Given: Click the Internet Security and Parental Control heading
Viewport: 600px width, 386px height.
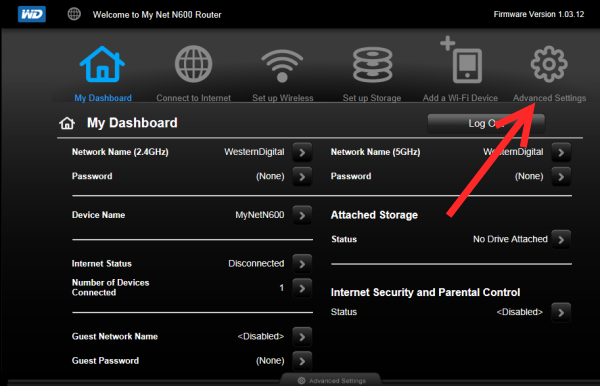Looking at the screenshot, I should (426, 292).
